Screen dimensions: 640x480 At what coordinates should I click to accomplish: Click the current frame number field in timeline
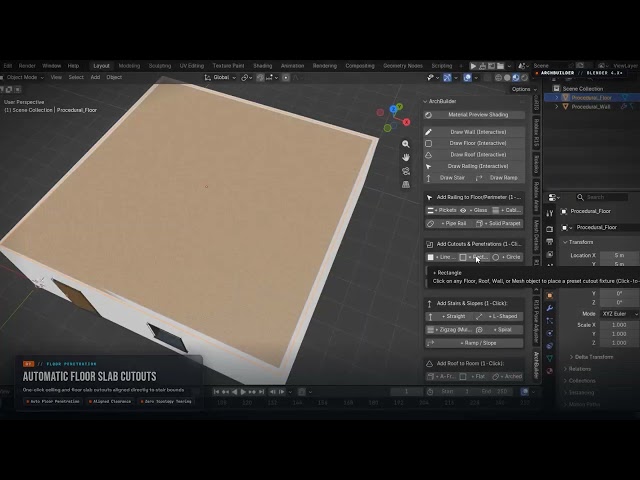[407, 392]
